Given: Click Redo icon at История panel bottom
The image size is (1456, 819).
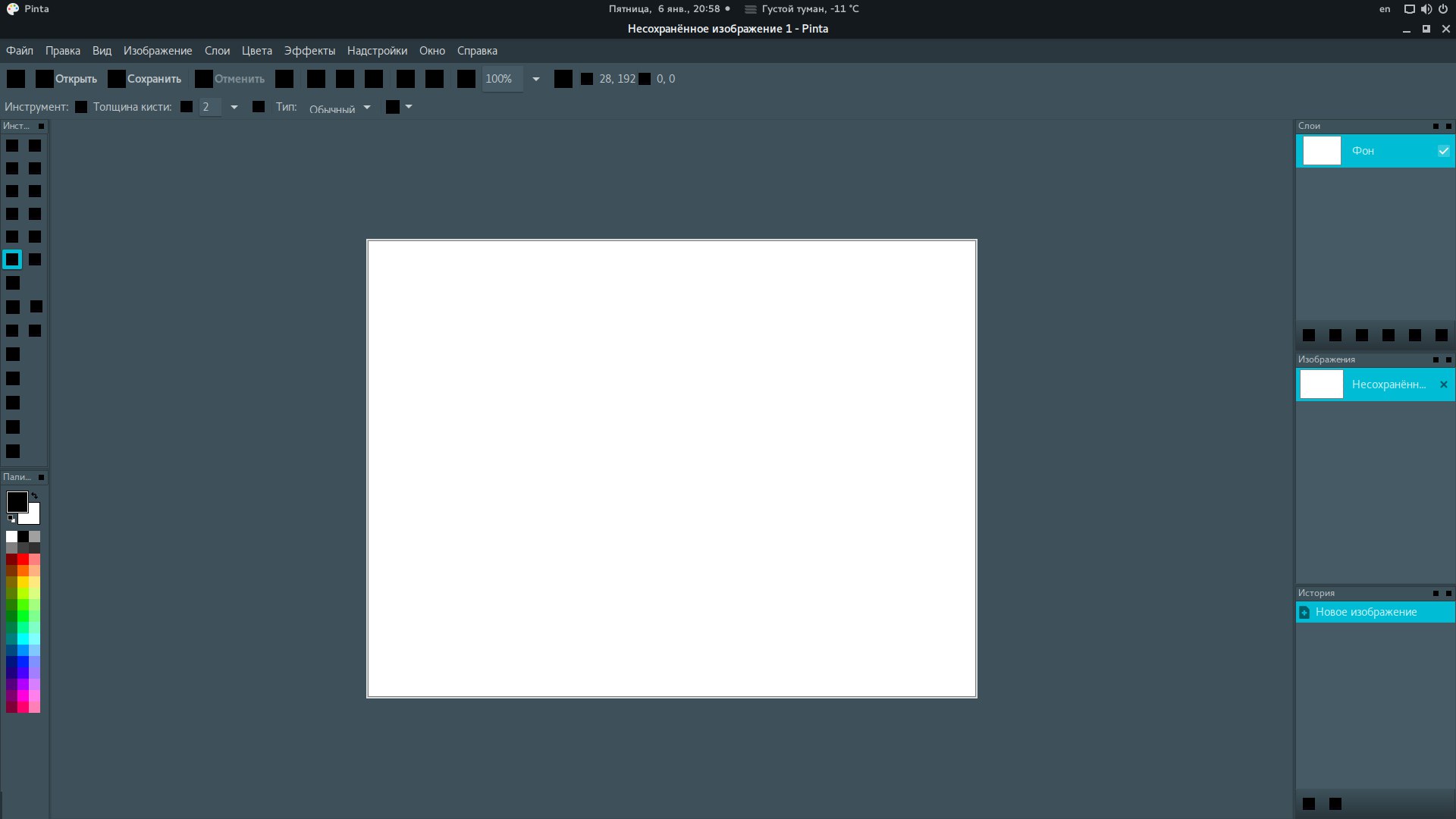Looking at the screenshot, I should pos(1335,804).
